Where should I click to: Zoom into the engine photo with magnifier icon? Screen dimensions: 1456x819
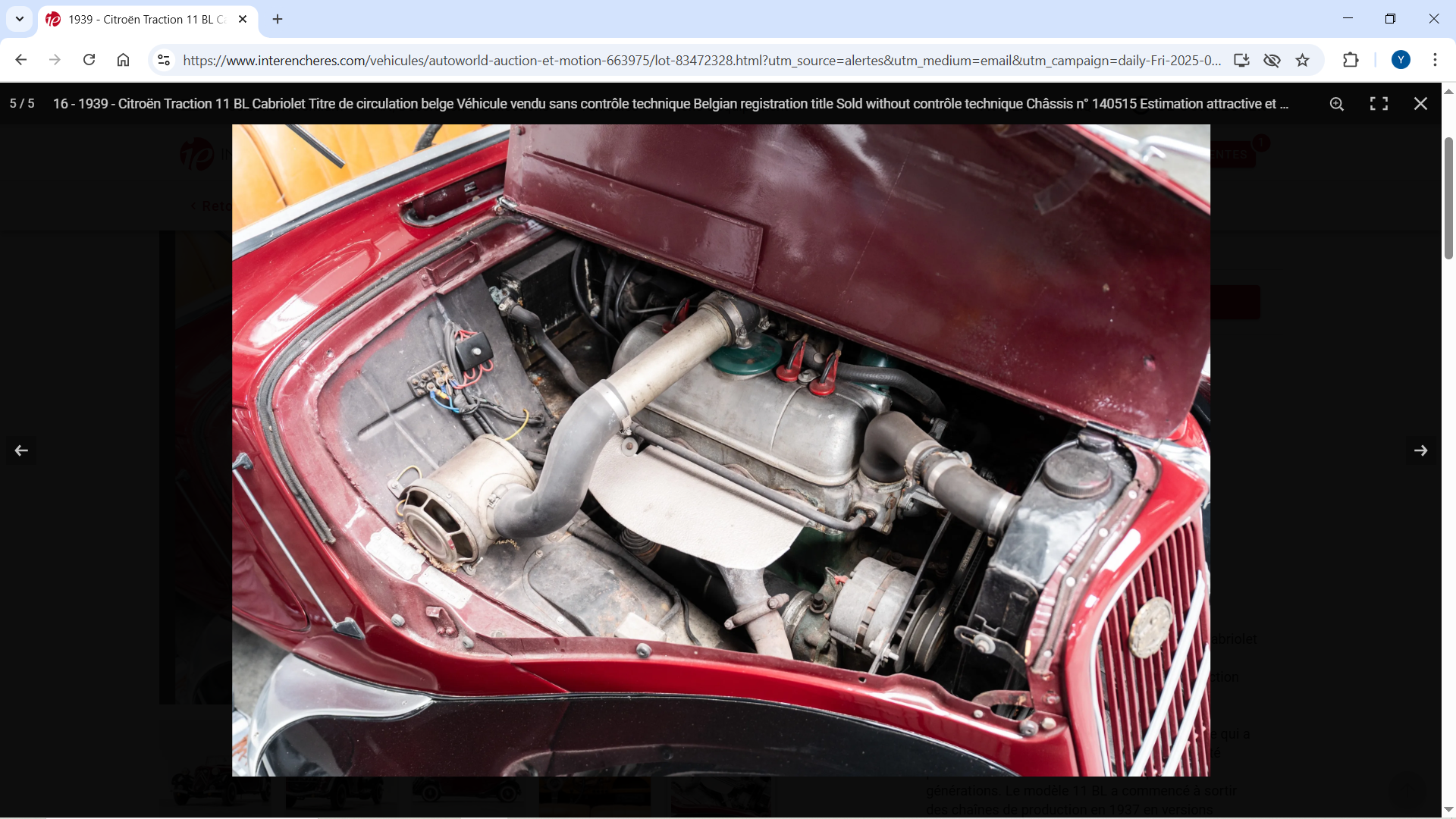1337,104
